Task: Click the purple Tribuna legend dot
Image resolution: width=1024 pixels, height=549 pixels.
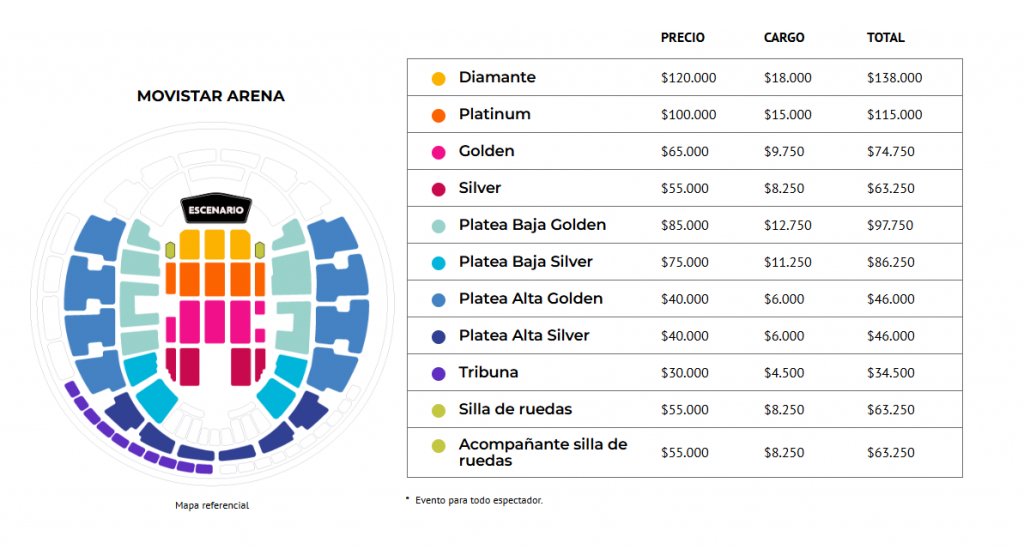Action: 439,373
